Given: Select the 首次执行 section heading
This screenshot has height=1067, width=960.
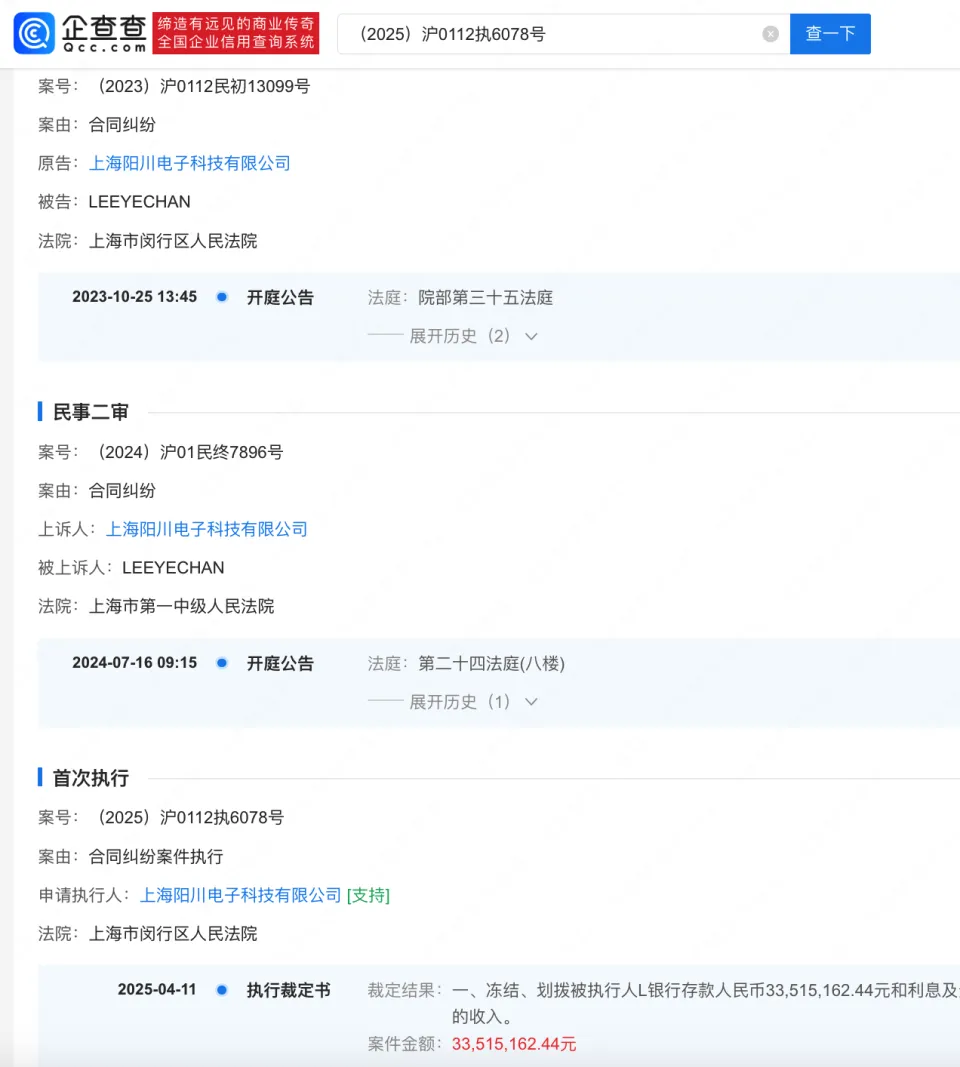Looking at the screenshot, I should (x=90, y=778).
